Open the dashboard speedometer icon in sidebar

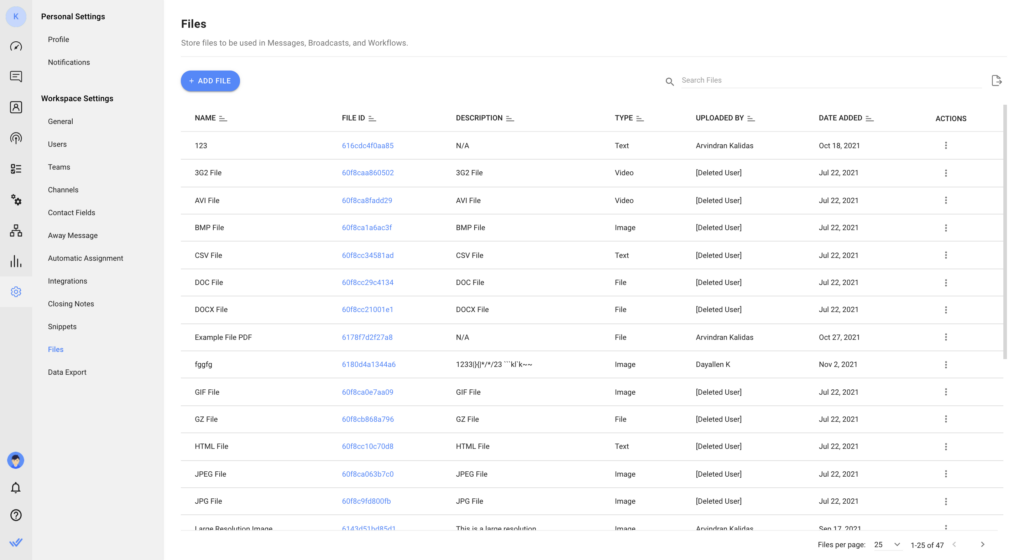point(16,46)
